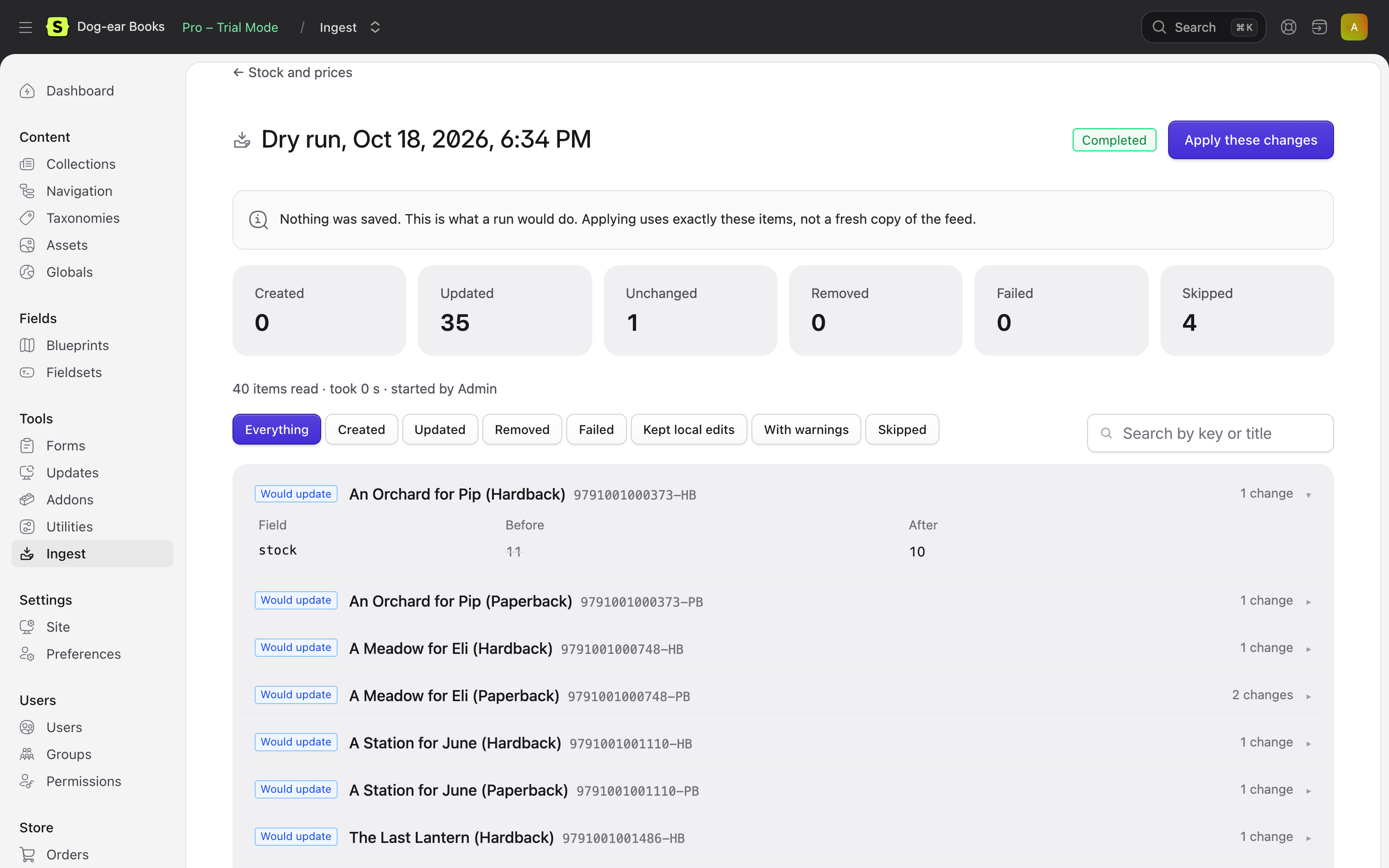
Task: Click Apply these changes button
Action: click(x=1251, y=140)
